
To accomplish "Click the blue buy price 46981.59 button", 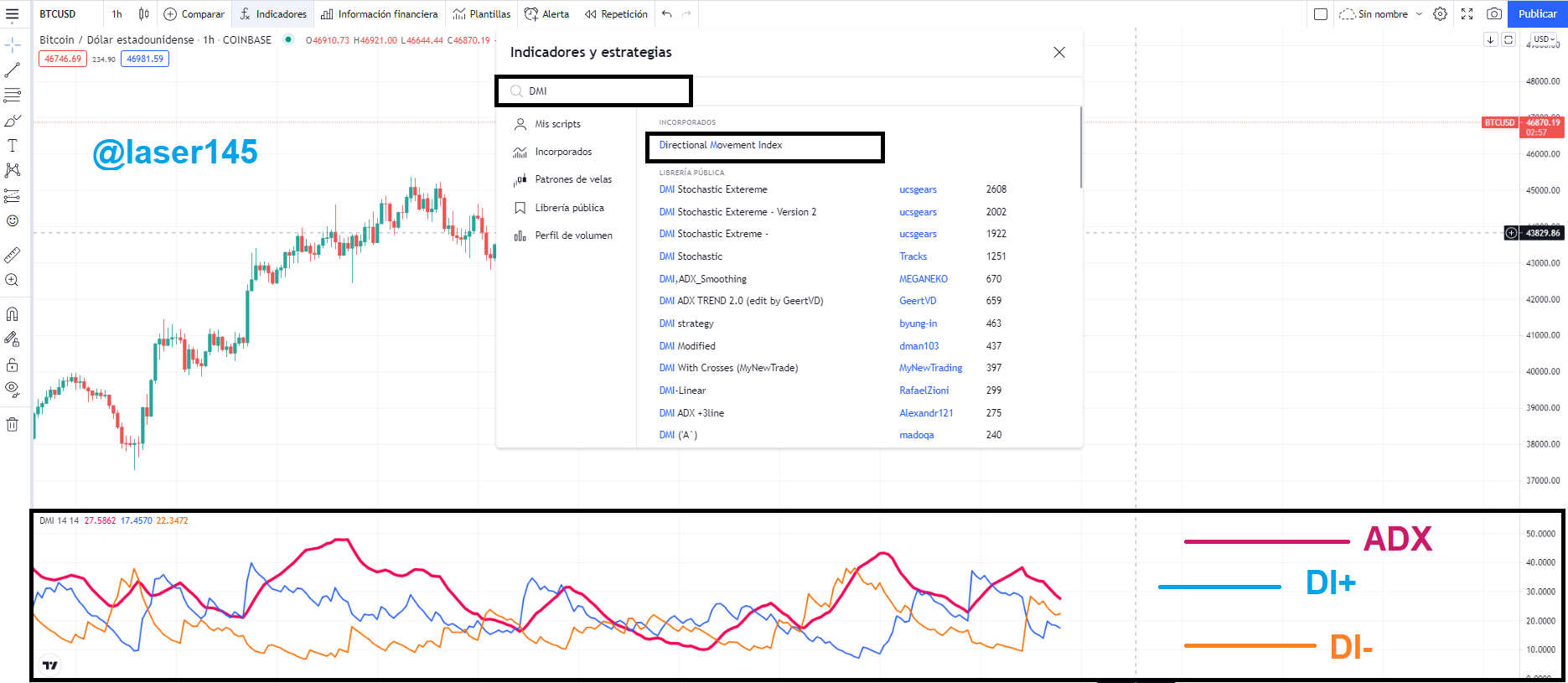I will click(145, 59).
